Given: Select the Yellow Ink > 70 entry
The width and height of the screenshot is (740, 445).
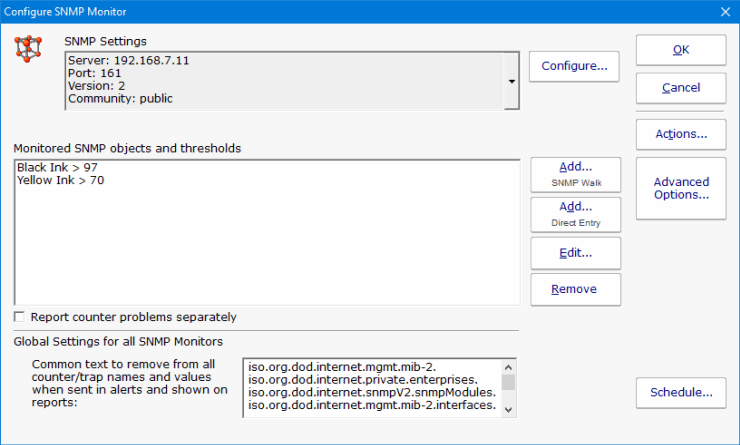Looking at the screenshot, I should 60,181.
